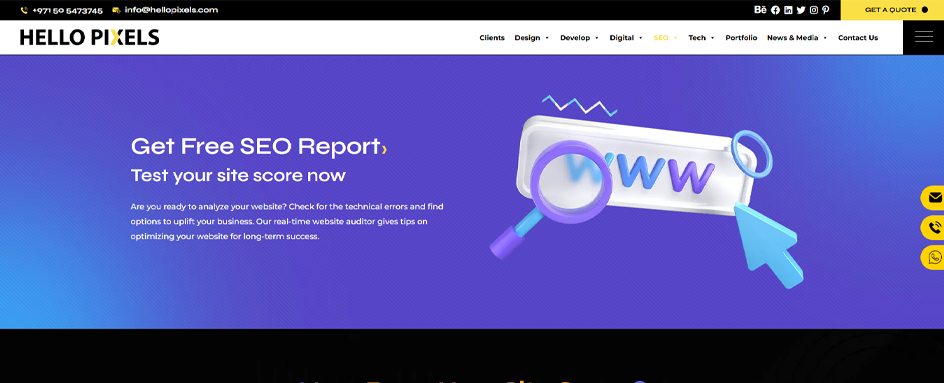Expand the Tech dropdown menu
This screenshot has height=383, width=944.
[x=701, y=37]
